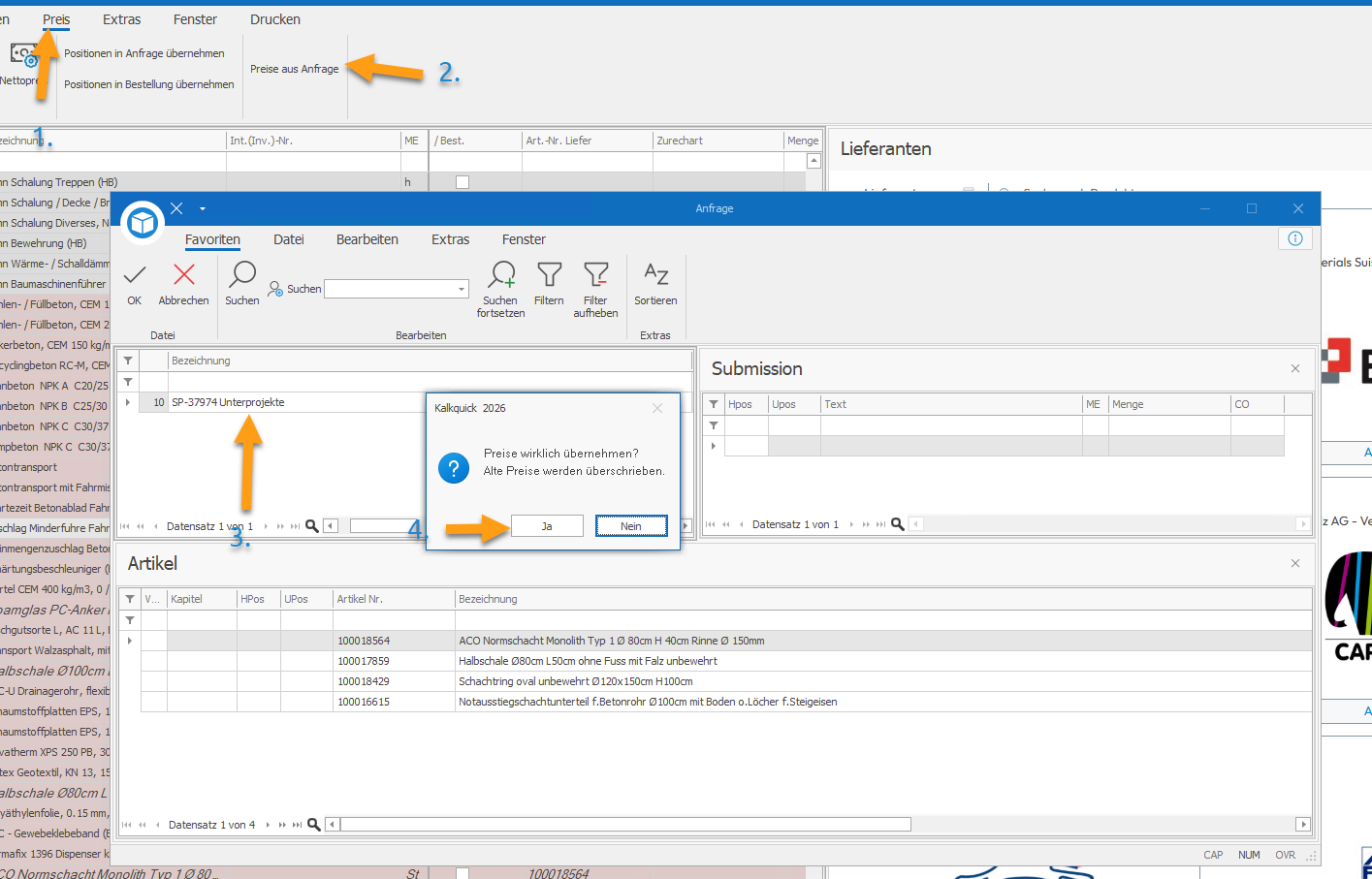Close the Artikel panel
The image size is (1372, 879).
pos(1295,563)
